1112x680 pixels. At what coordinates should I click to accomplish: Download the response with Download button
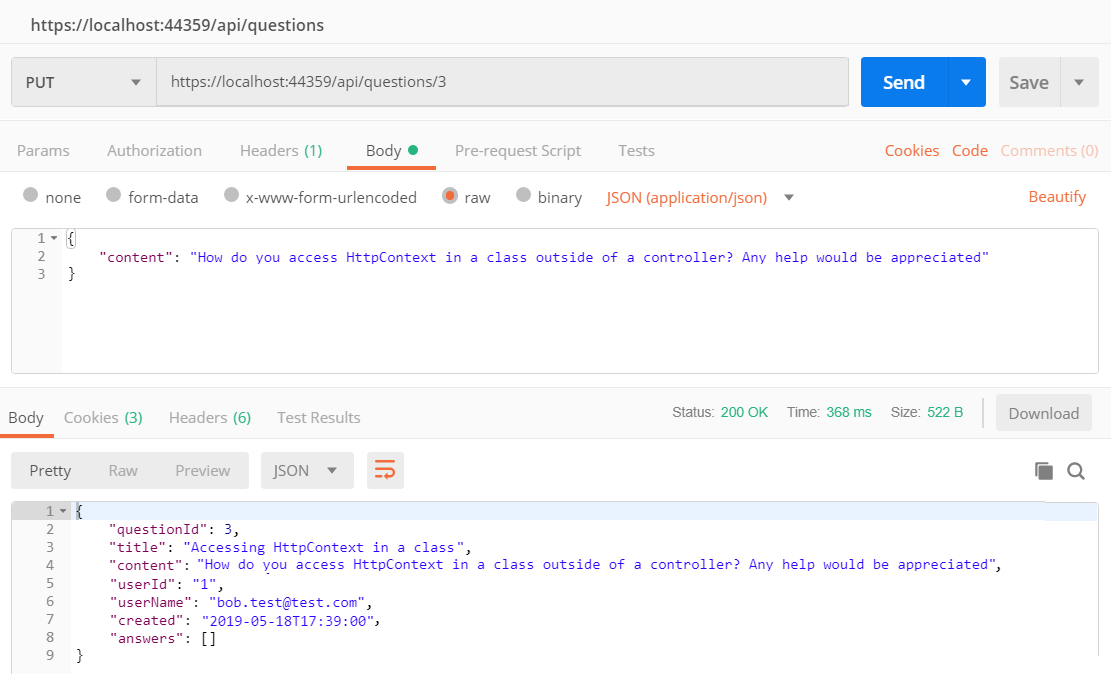(x=1043, y=413)
